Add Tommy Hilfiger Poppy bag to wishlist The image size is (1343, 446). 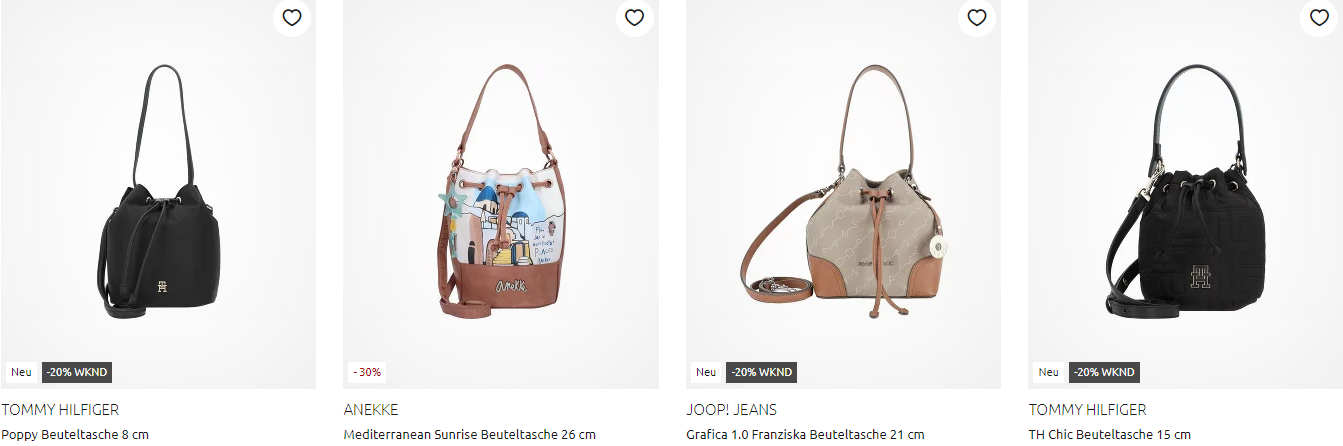click(292, 17)
